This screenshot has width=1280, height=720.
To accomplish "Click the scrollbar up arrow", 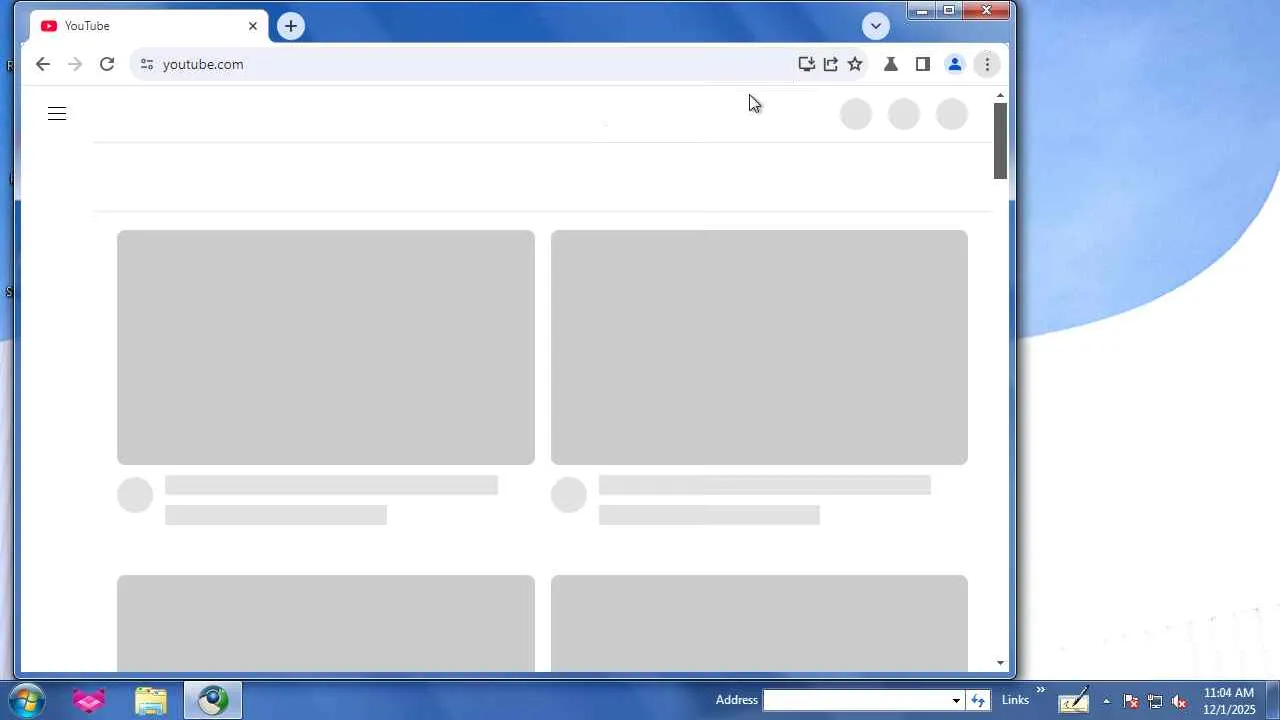I will coord(1000,95).
